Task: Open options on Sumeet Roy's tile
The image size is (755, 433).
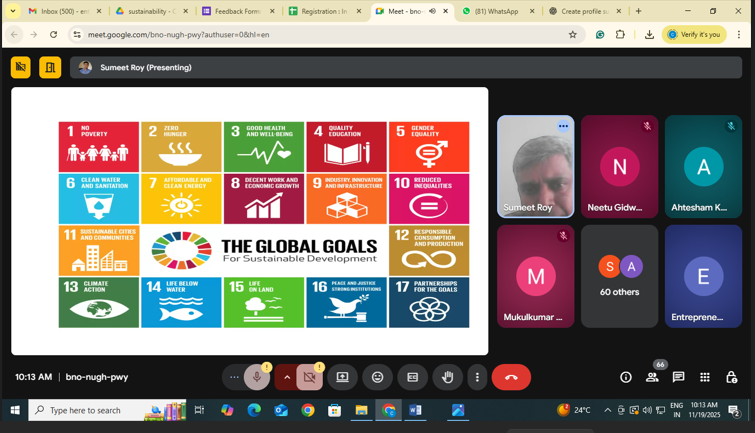Action: click(x=563, y=127)
